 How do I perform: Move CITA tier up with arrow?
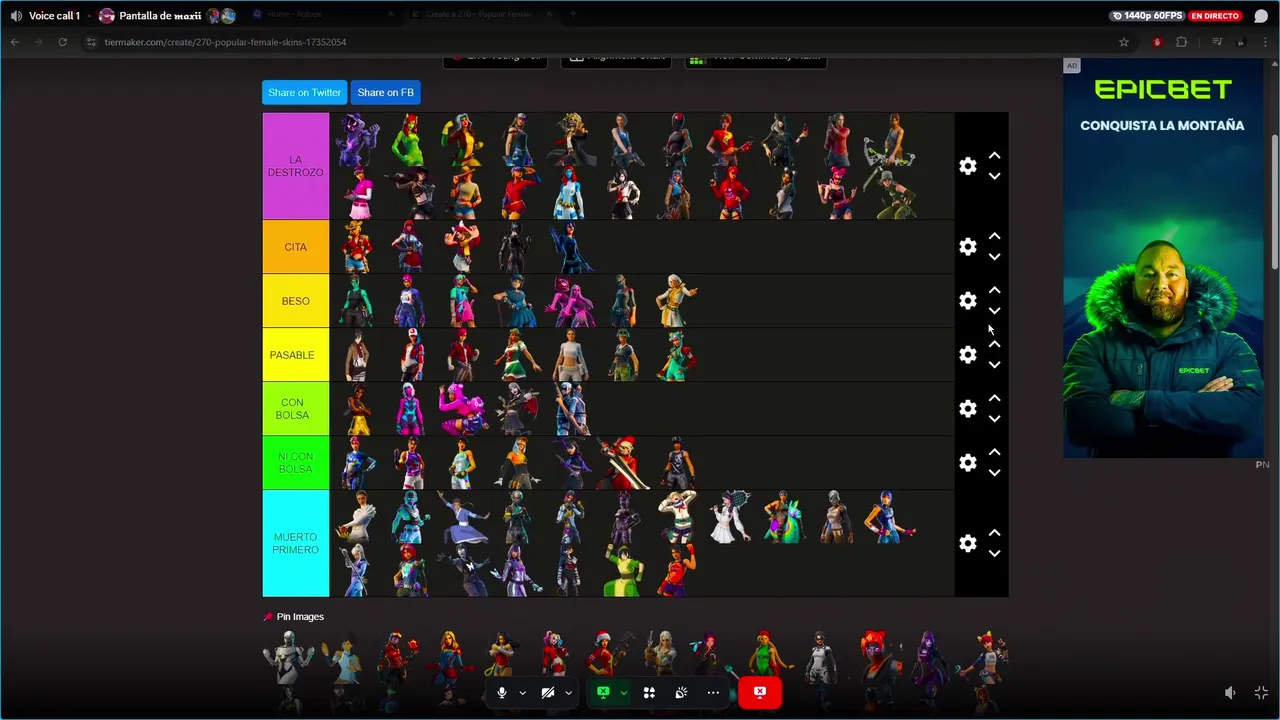click(994, 237)
